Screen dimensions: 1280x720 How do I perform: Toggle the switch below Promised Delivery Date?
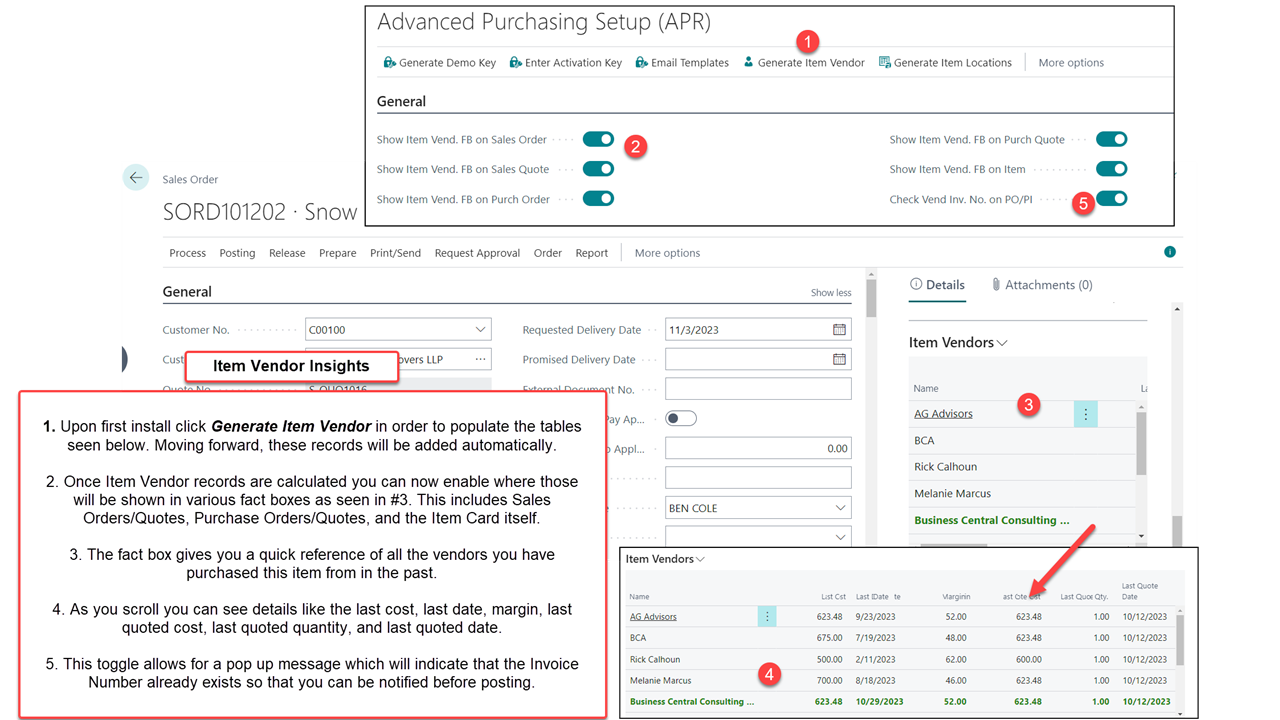click(x=681, y=418)
